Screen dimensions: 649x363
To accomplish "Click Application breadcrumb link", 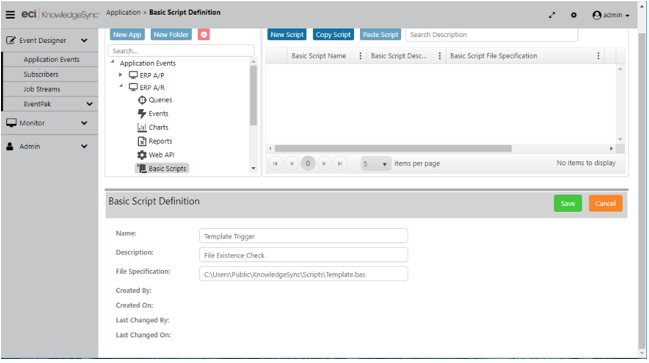I will pos(123,12).
